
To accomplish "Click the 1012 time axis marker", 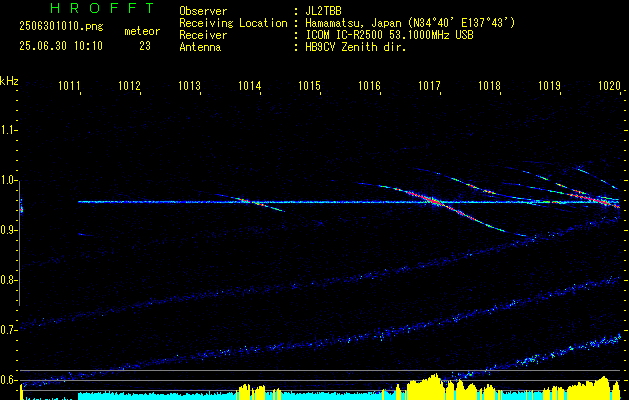I will (x=130, y=86).
